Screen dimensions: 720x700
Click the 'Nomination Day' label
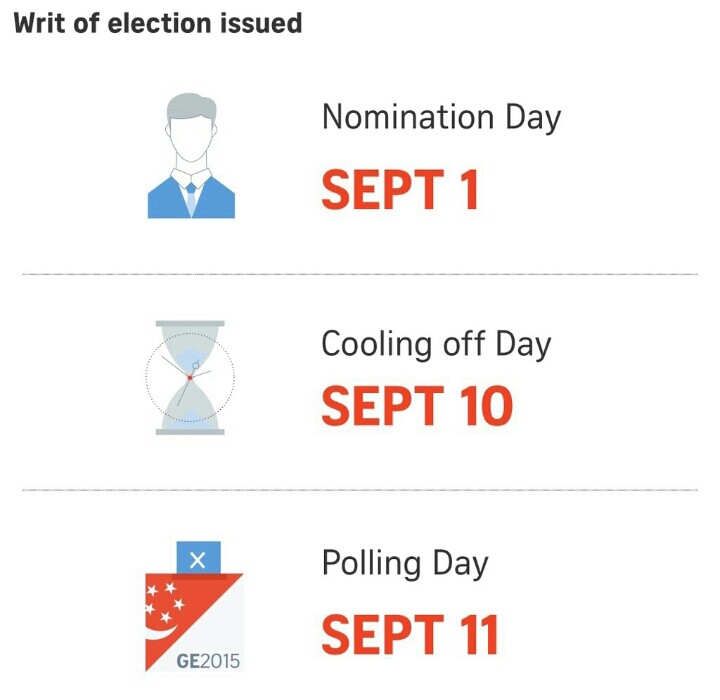441,117
